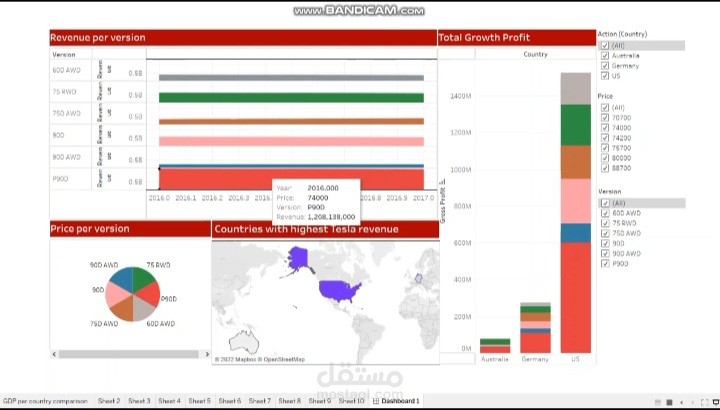Open the Sheet 7 tab
Image resolution: width=720 pixels, height=410 pixels.
[259, 401]
